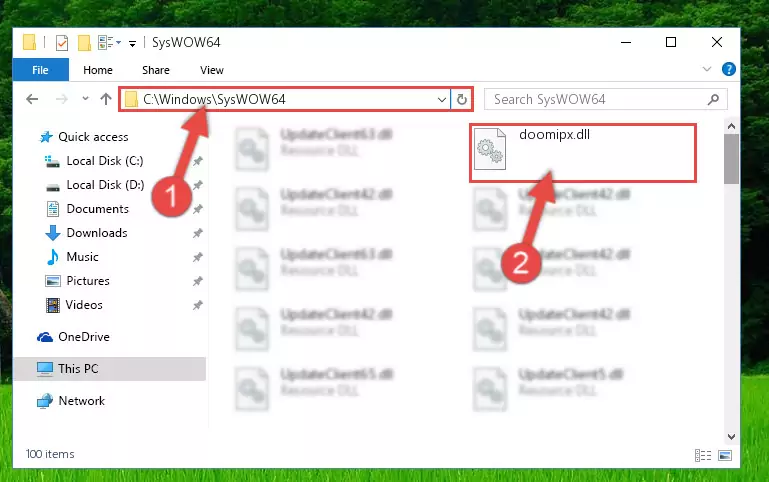Click the address bar path C:\Windows\SysWOW64

tap(214, 100)
